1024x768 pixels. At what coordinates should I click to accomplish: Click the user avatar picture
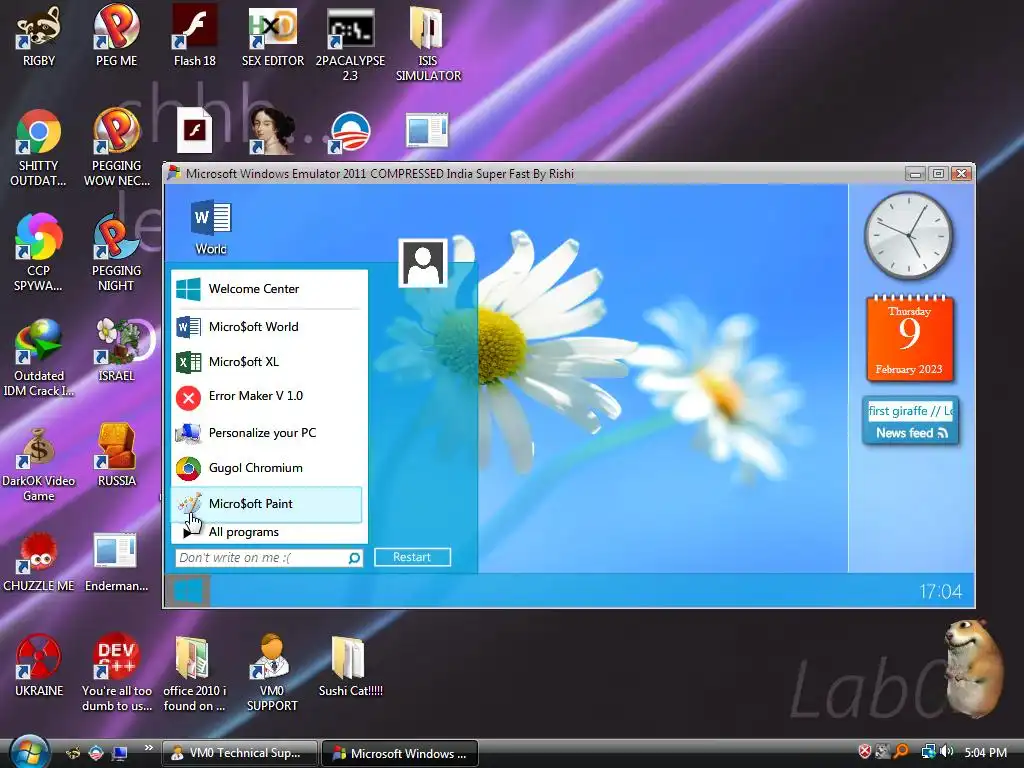[423, 263]
